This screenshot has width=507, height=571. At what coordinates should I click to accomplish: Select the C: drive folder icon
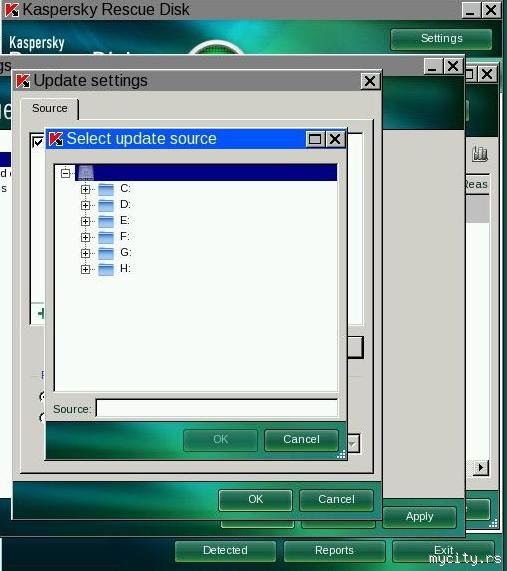(106, 189)
